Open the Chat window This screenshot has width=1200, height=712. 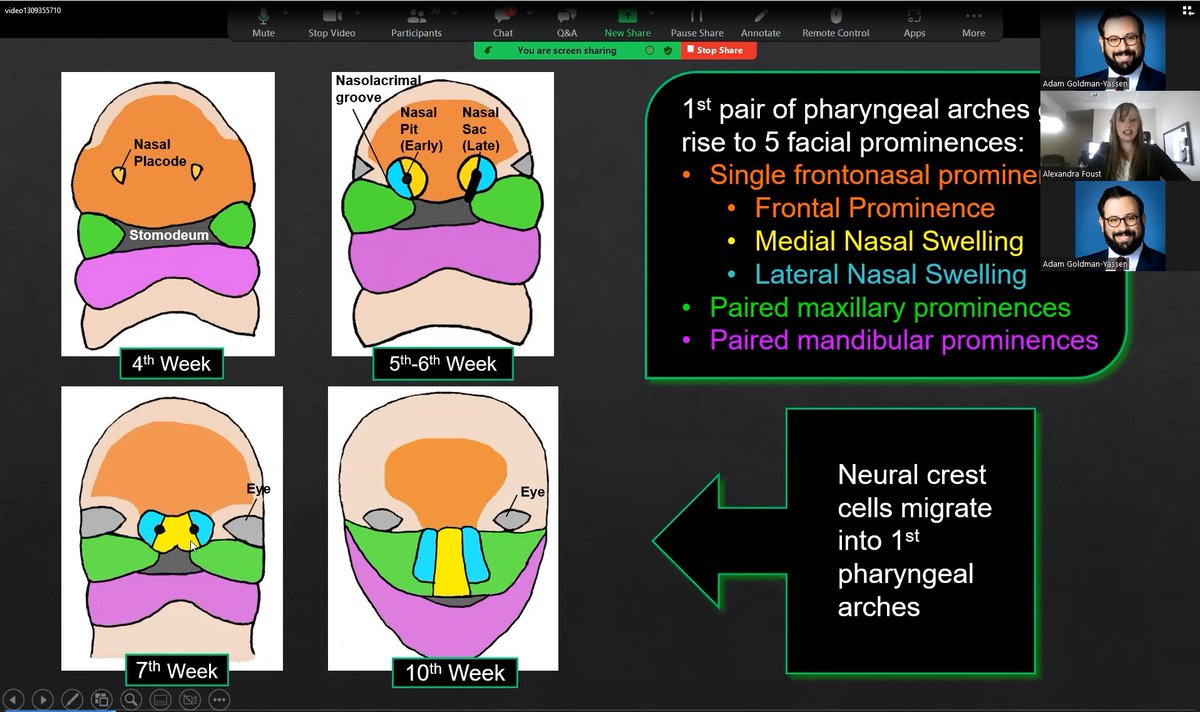502,20
